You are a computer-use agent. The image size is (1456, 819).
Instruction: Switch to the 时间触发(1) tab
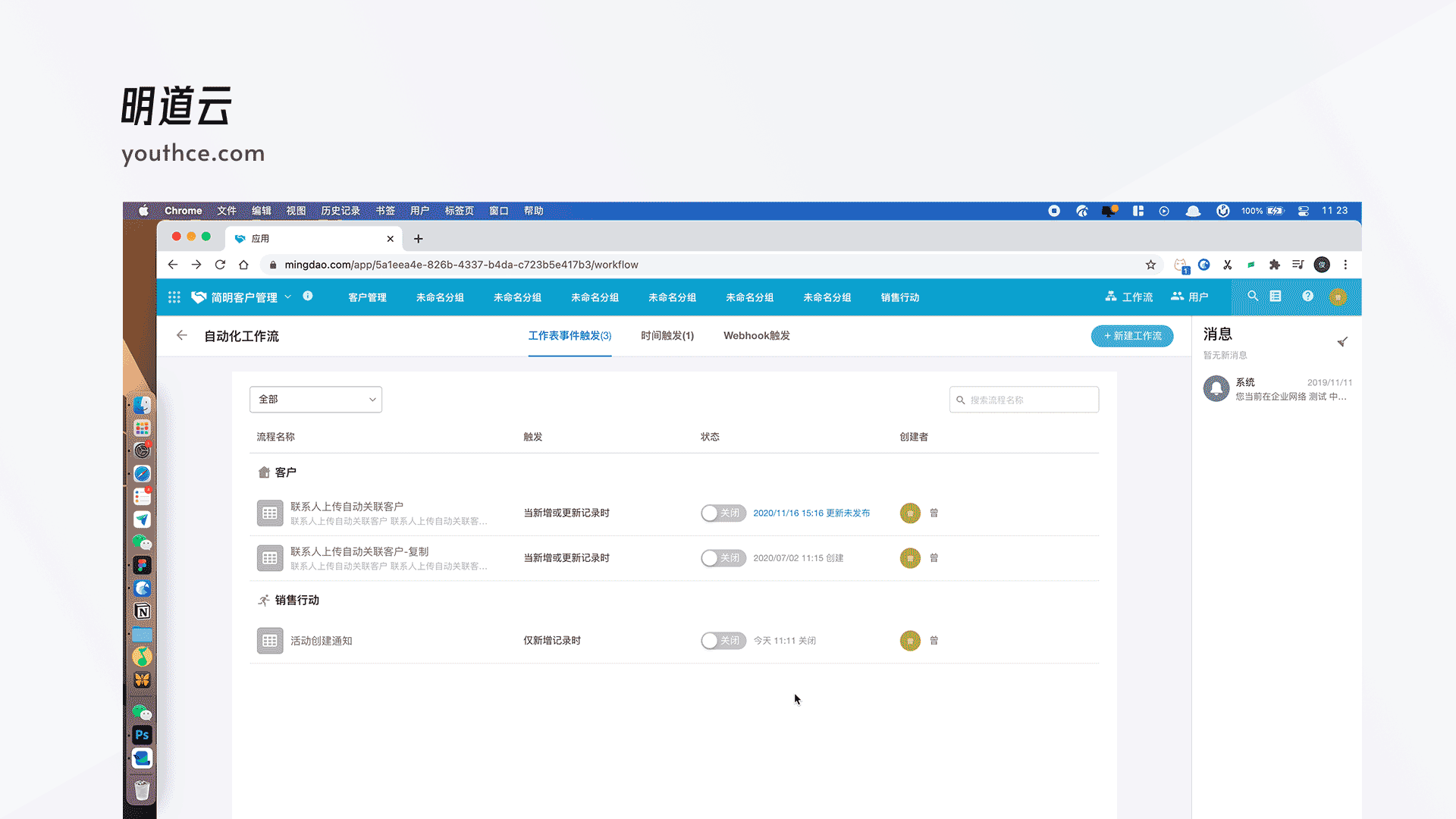(667, 336)
